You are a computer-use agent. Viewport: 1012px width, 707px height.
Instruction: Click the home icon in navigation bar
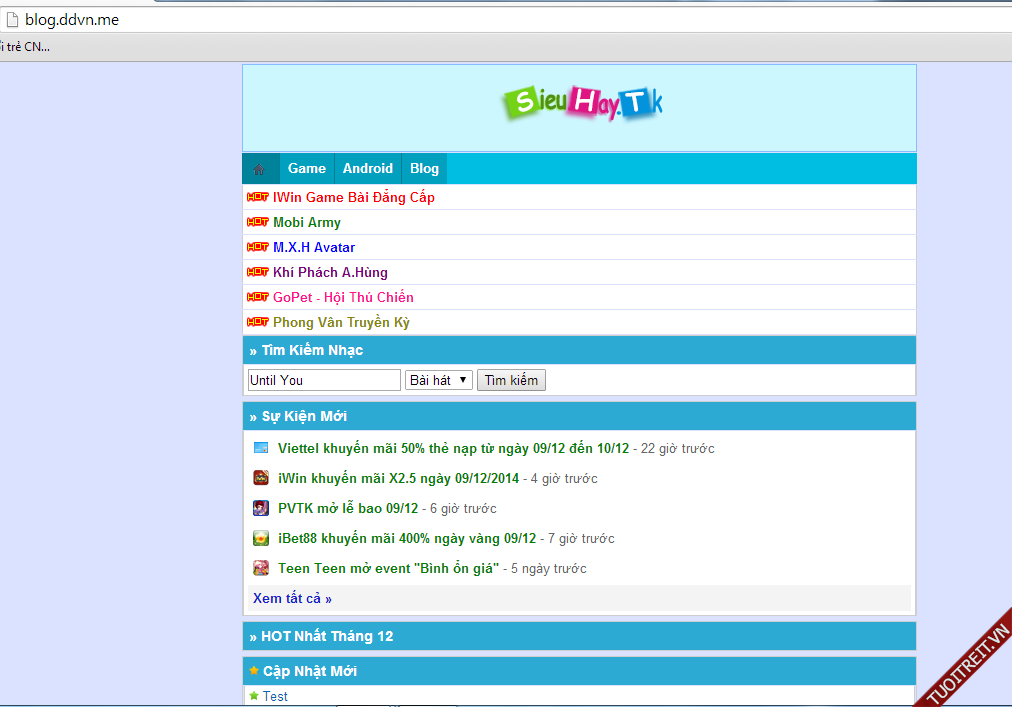[x=259, y=169]
